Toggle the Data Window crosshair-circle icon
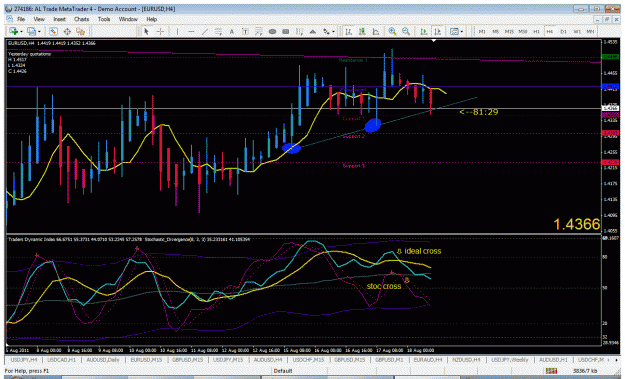The height and width of the screenshot is (379, 625). click(67, 31)
